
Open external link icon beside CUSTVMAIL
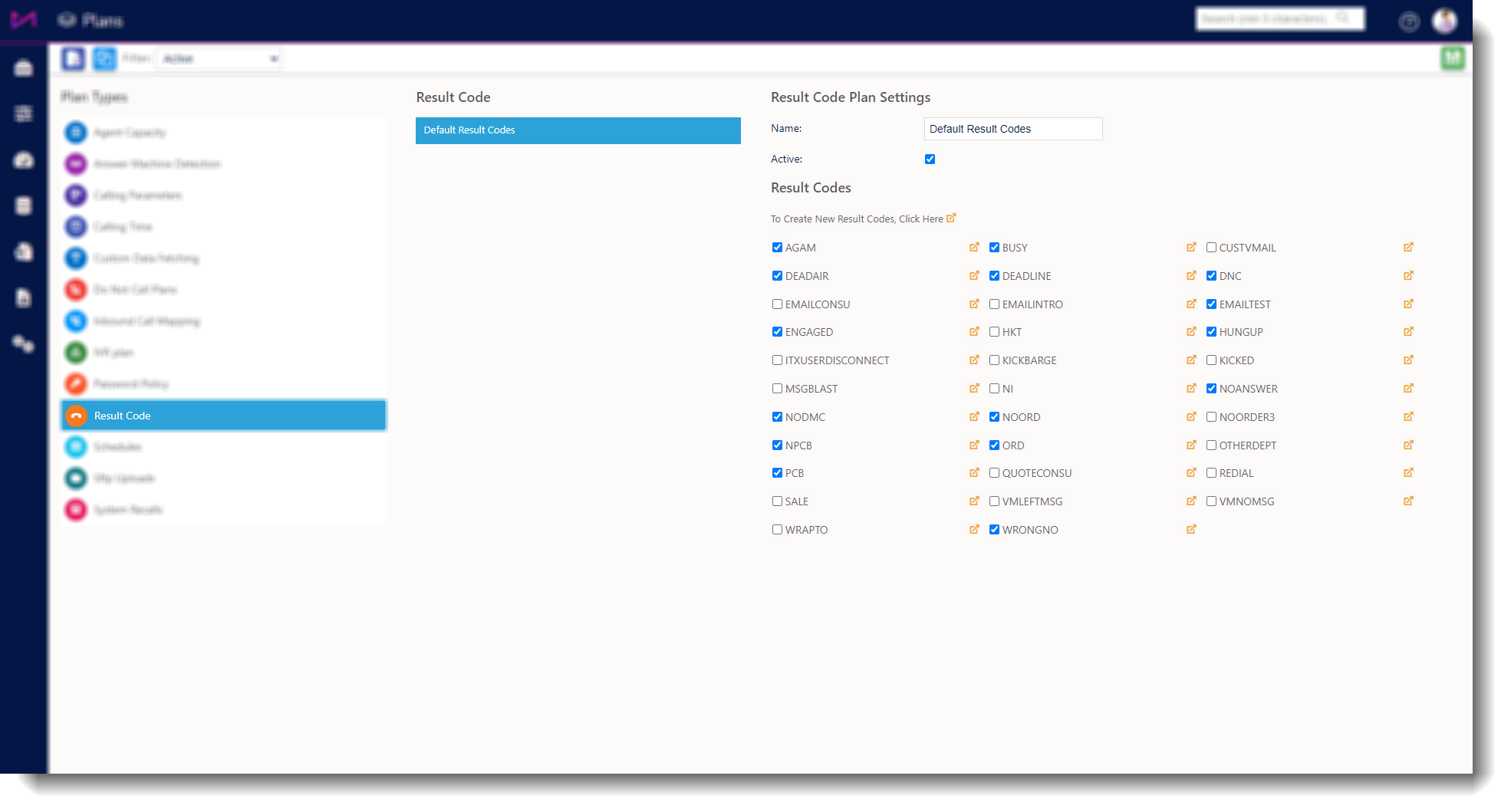(x=1408, y=247)
